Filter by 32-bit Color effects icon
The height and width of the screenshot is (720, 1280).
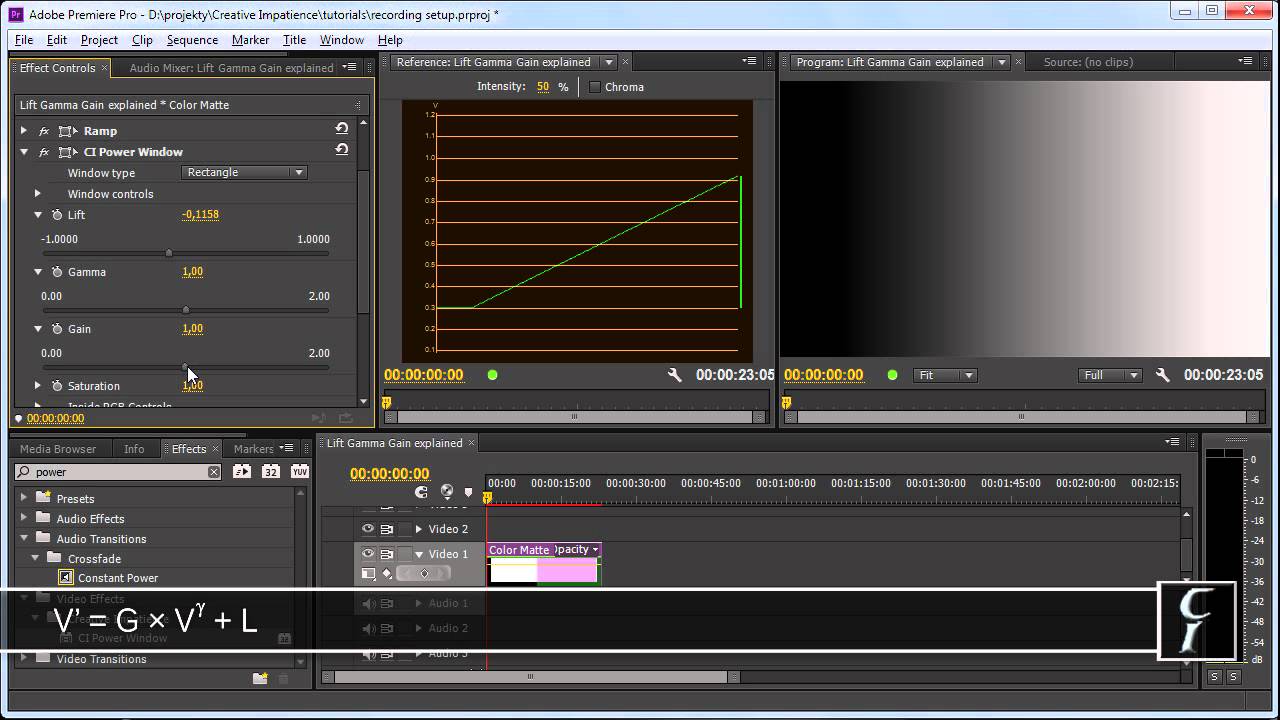(x=270, y=472)
